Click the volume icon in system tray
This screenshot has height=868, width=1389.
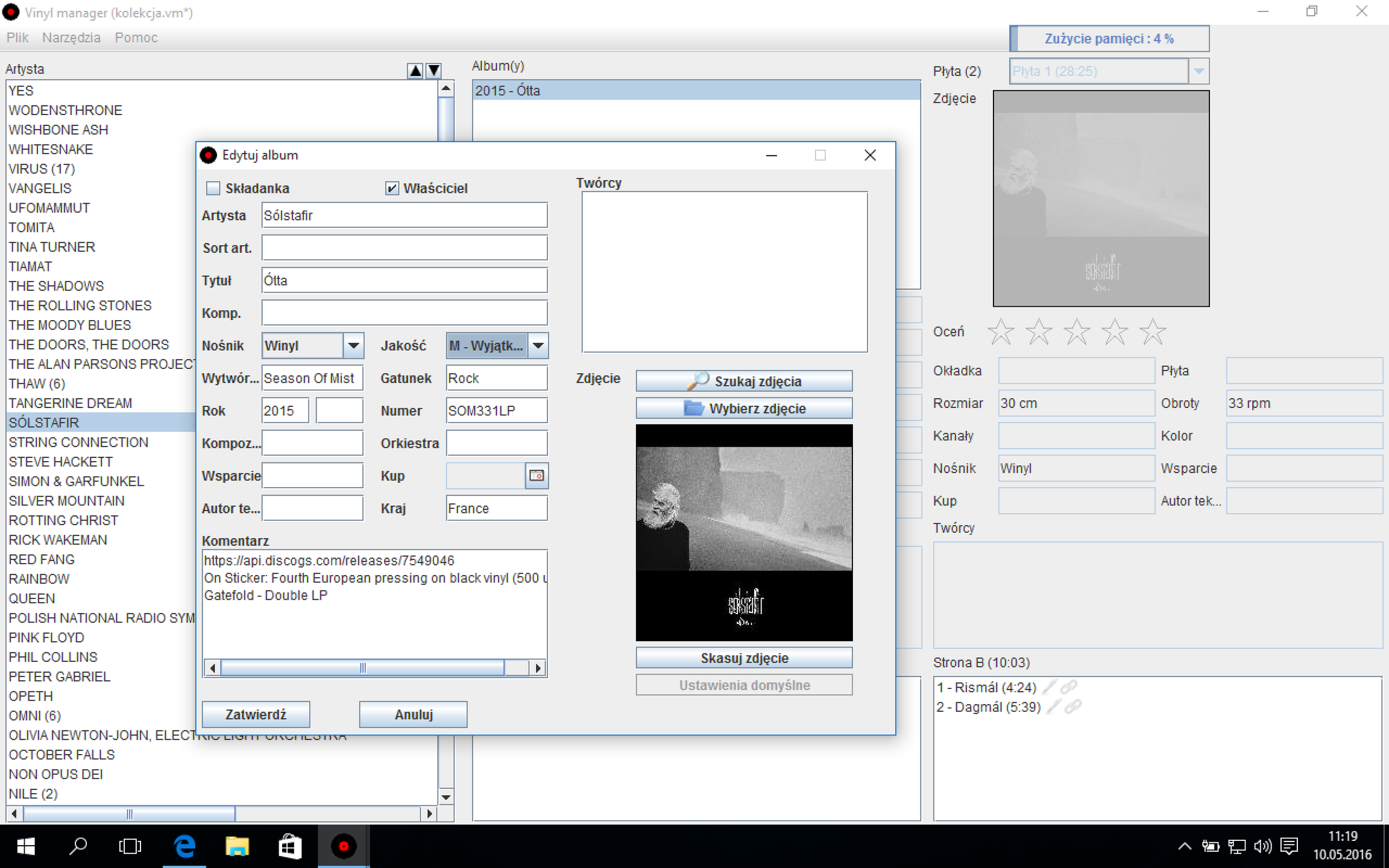tap(1262, 846)
